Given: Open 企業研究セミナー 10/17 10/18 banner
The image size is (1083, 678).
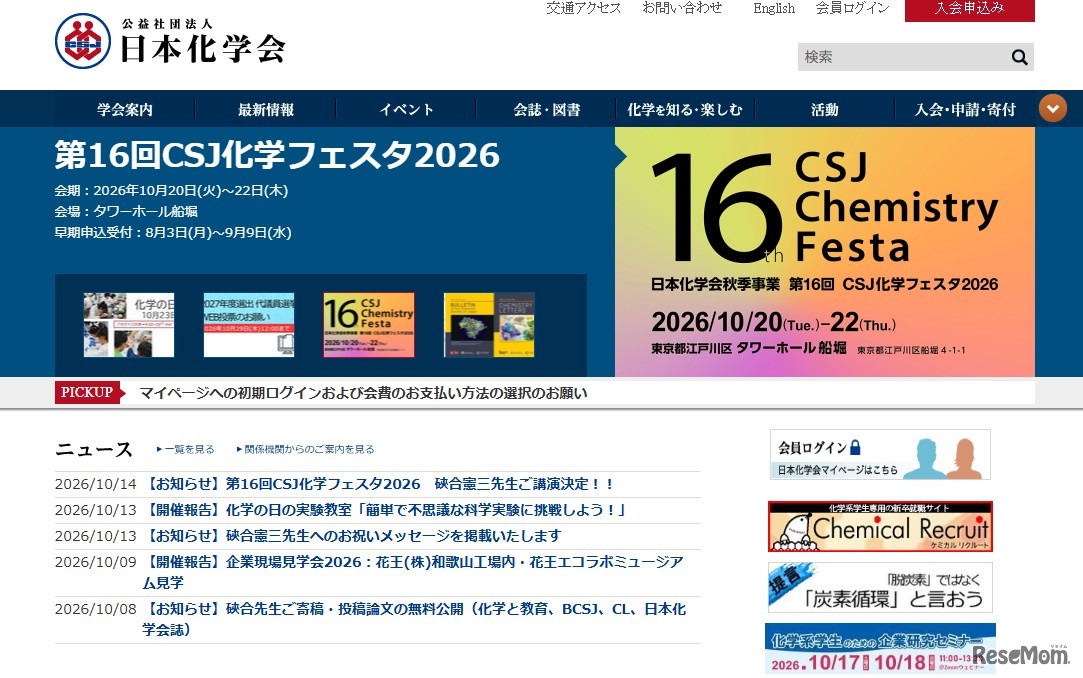Looking at the screenshot, I should 880,648.
